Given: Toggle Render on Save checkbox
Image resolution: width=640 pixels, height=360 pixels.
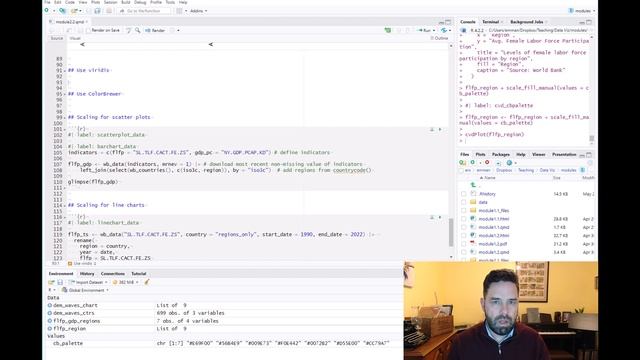Looking at the screenshot, I should (89, 30).
